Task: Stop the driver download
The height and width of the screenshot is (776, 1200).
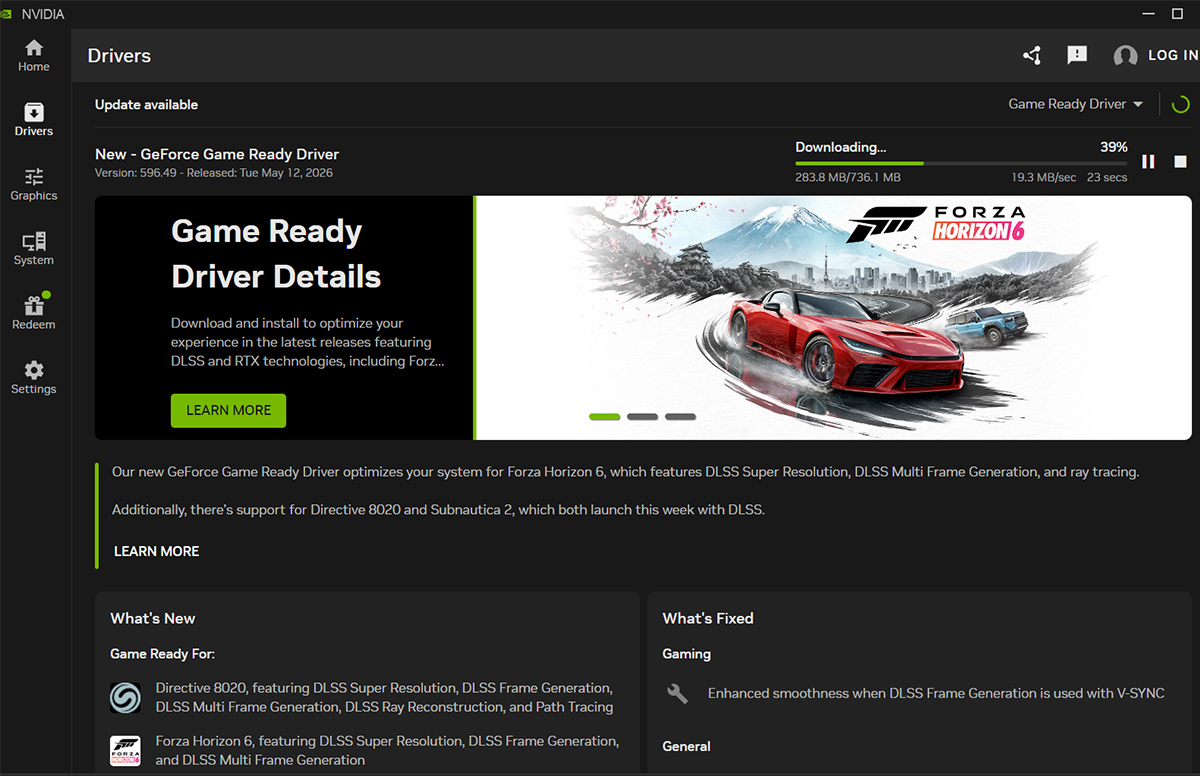Action: pos(1180,161)
